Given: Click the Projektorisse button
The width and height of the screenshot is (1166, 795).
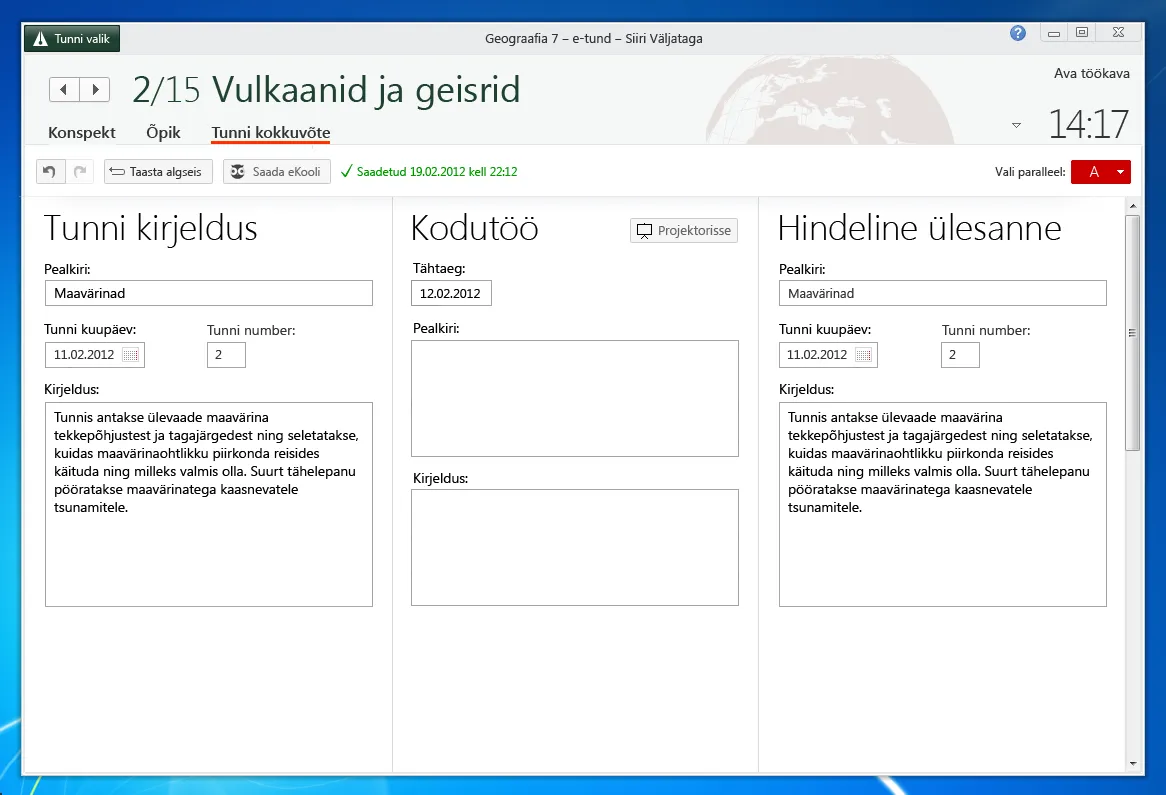Looking at the screenshot, I should [x=684, y=231].
